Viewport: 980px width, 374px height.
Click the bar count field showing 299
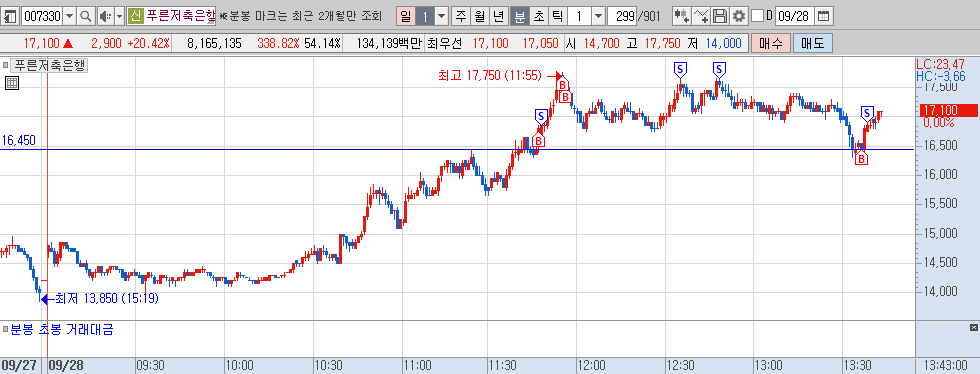coord(622,16)
